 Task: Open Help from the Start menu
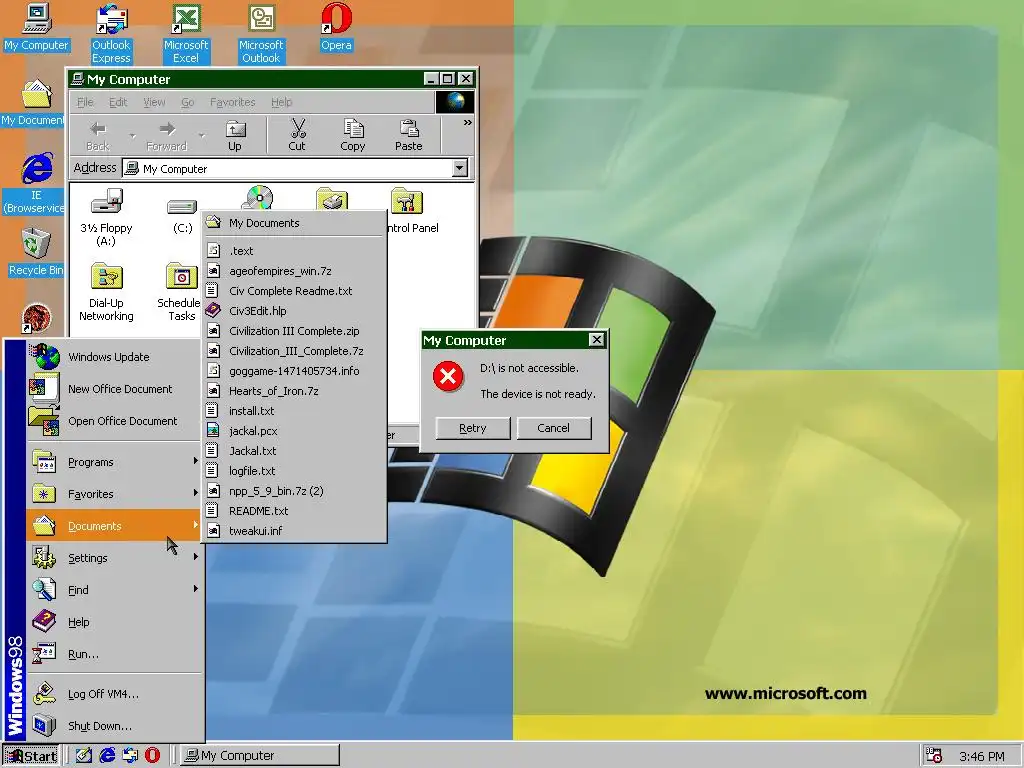tap(114, 622)
